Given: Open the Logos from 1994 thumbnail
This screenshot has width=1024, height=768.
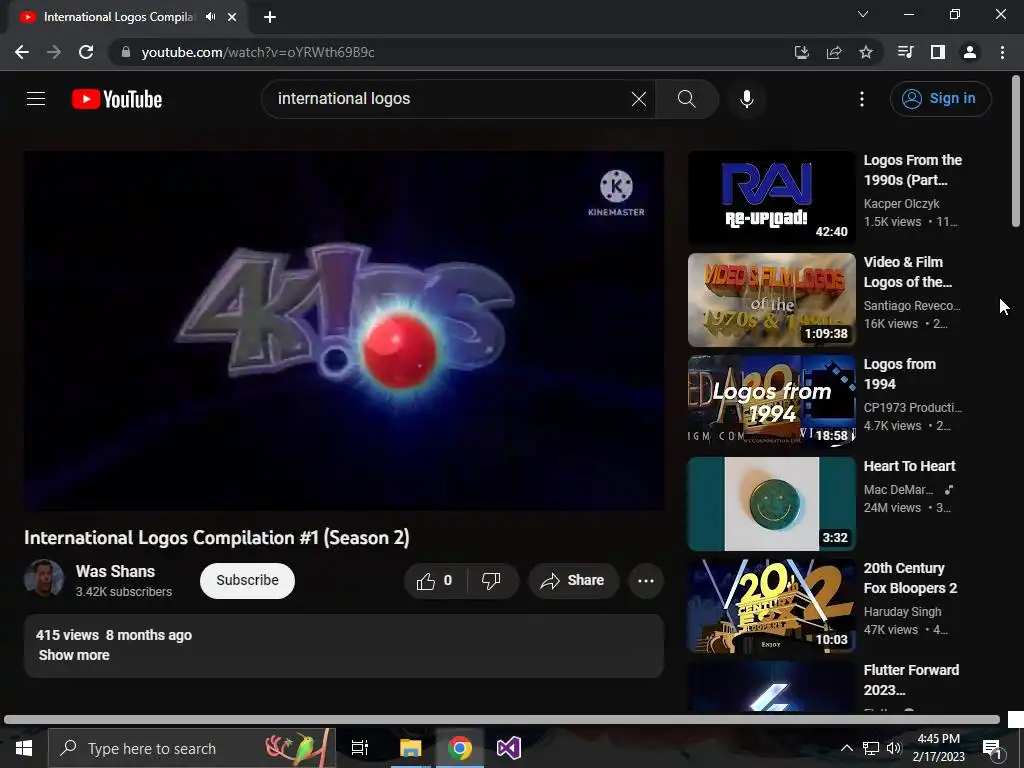Looking at the screenshot, I should [x=771, y=402].
